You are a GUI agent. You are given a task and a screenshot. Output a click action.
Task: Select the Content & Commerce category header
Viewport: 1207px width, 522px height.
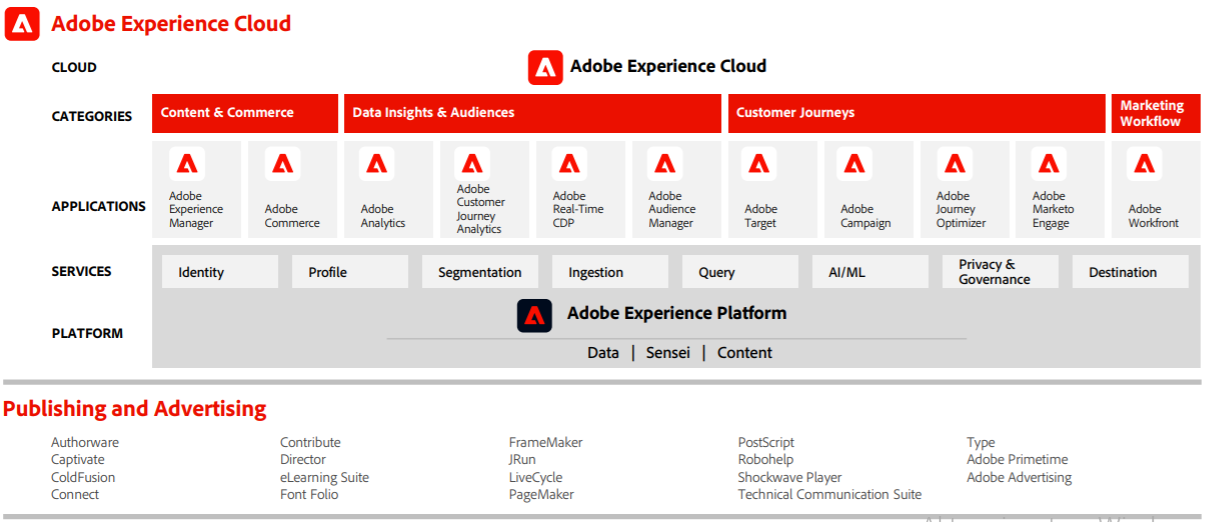[x=245, y=113]
